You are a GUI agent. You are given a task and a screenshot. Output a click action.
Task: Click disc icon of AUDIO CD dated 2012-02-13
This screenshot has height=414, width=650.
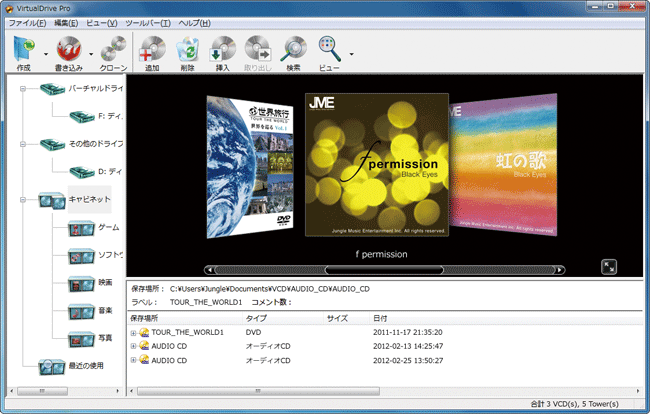pyautogui.click(x=144, y=346)
